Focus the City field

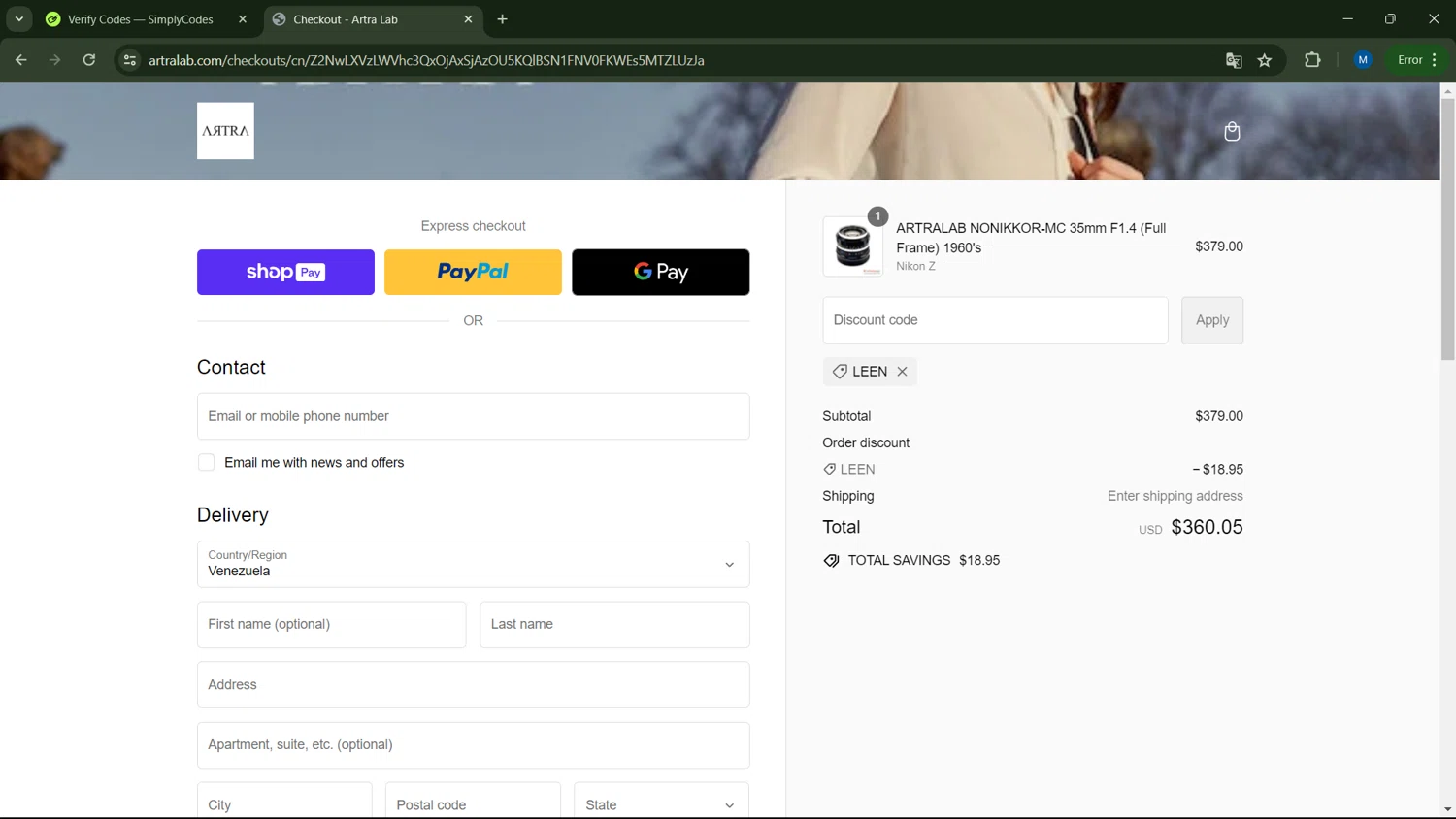point(284,801)
